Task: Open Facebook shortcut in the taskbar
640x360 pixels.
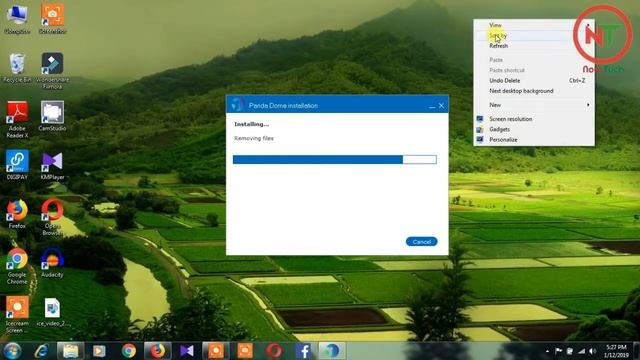Action: point(303,351)
